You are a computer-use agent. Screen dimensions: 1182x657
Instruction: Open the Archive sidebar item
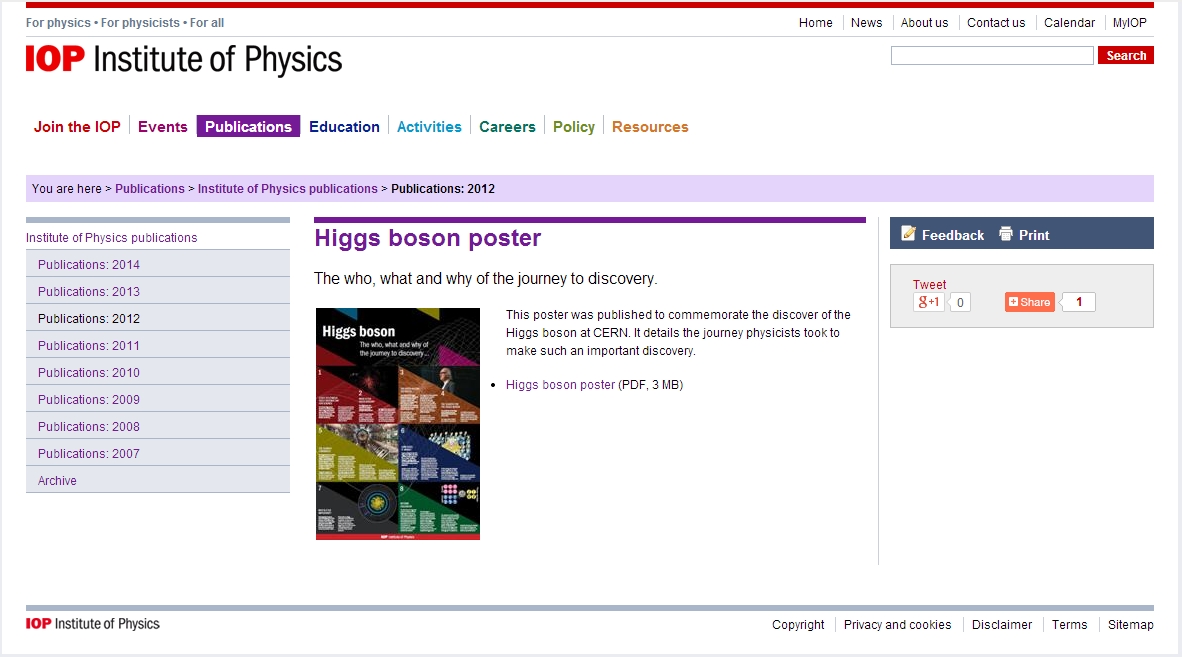(x=57, y=481)
